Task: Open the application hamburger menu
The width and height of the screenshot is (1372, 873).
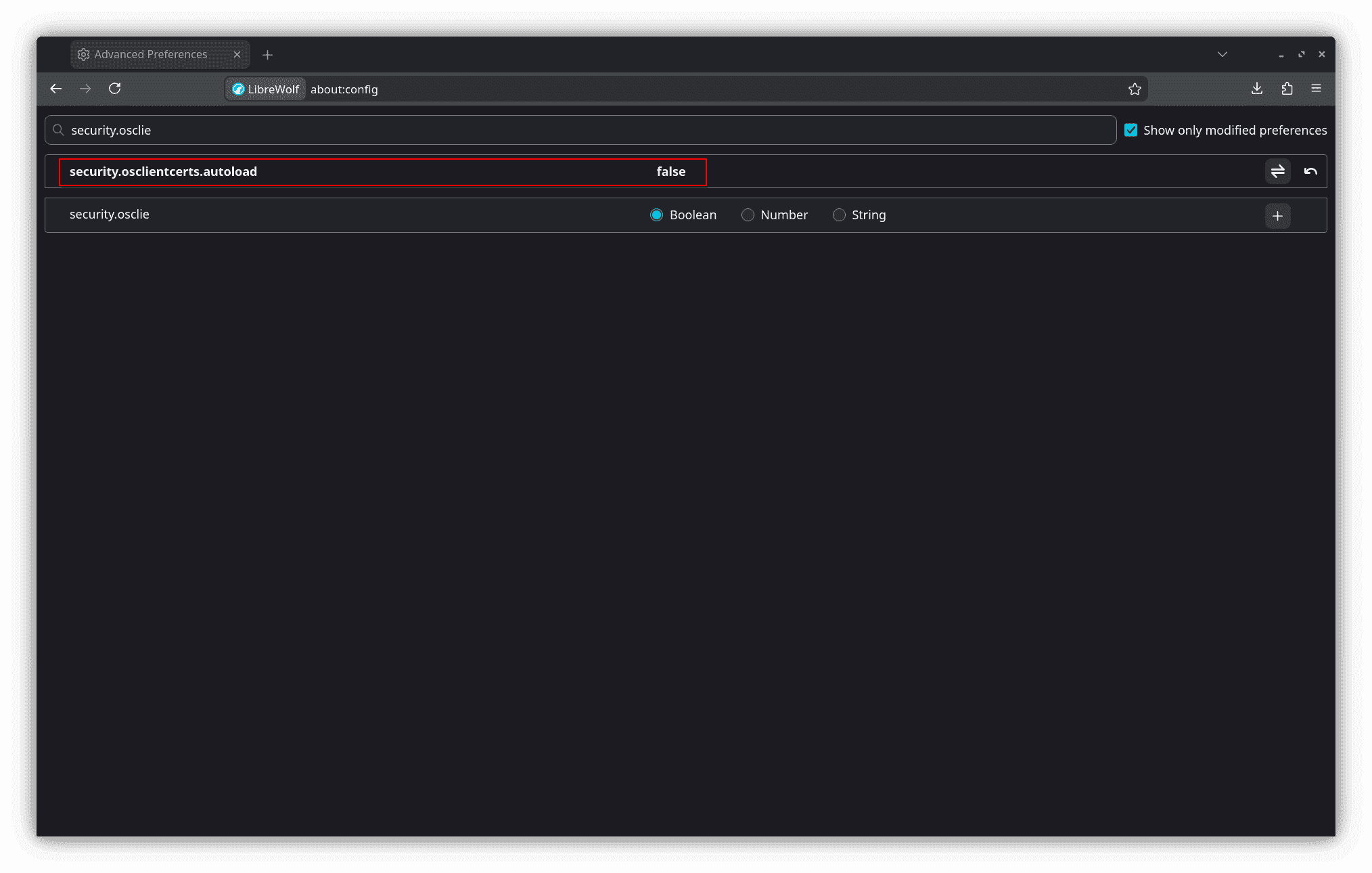Action: (x=1317, y=89)
